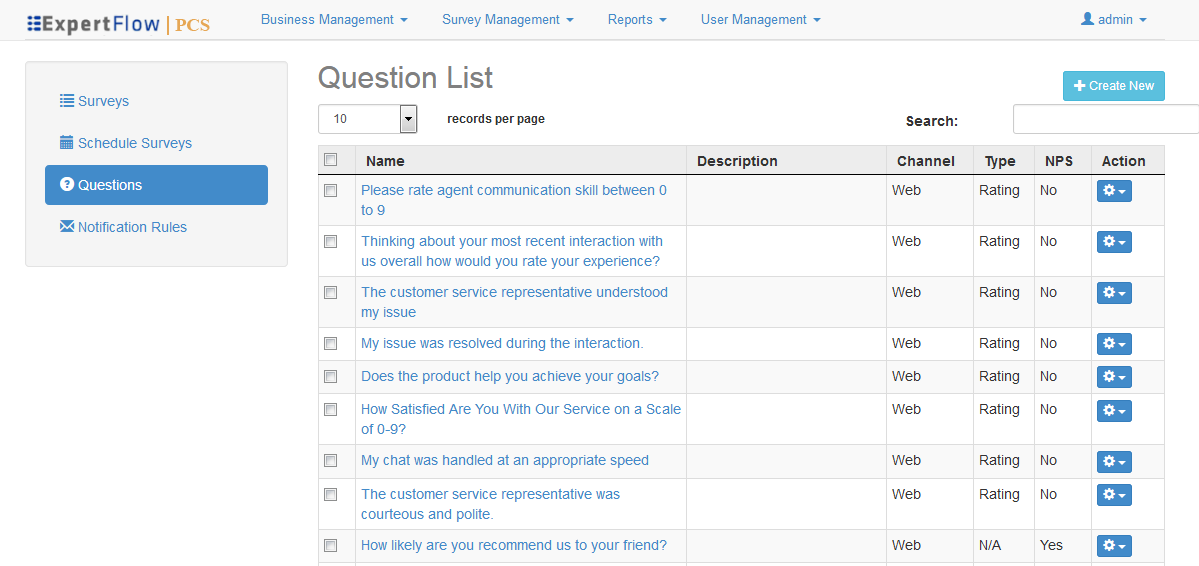Click into the Search input field

[x=1105, y=119]
